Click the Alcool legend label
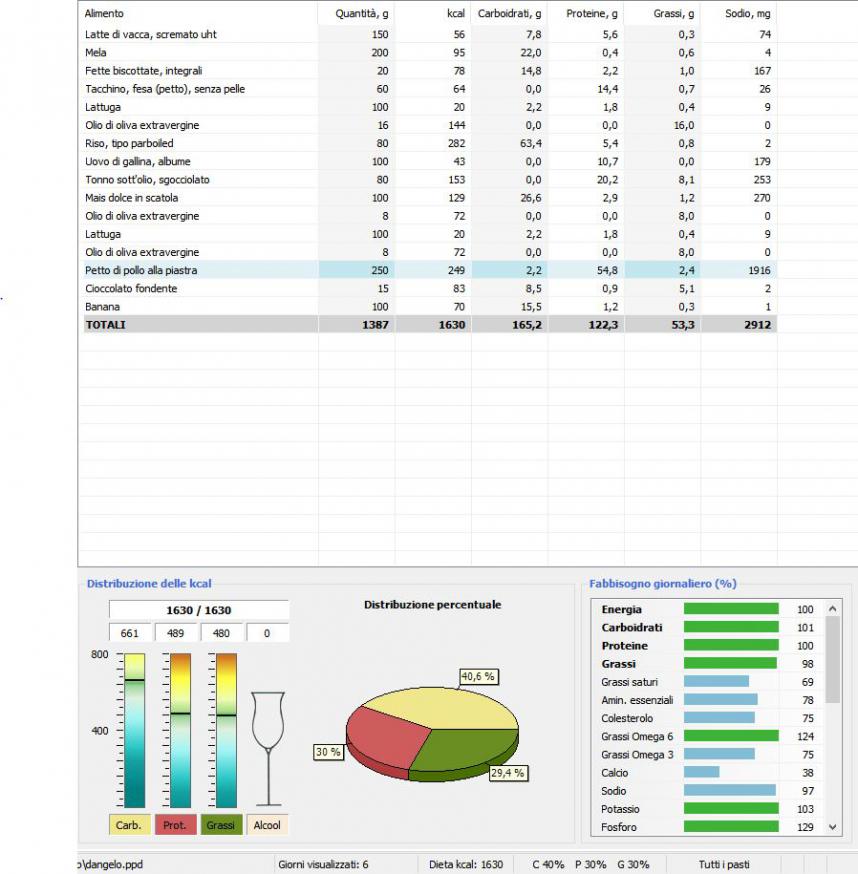The image size is (858, 874). [x=267, y=826]
